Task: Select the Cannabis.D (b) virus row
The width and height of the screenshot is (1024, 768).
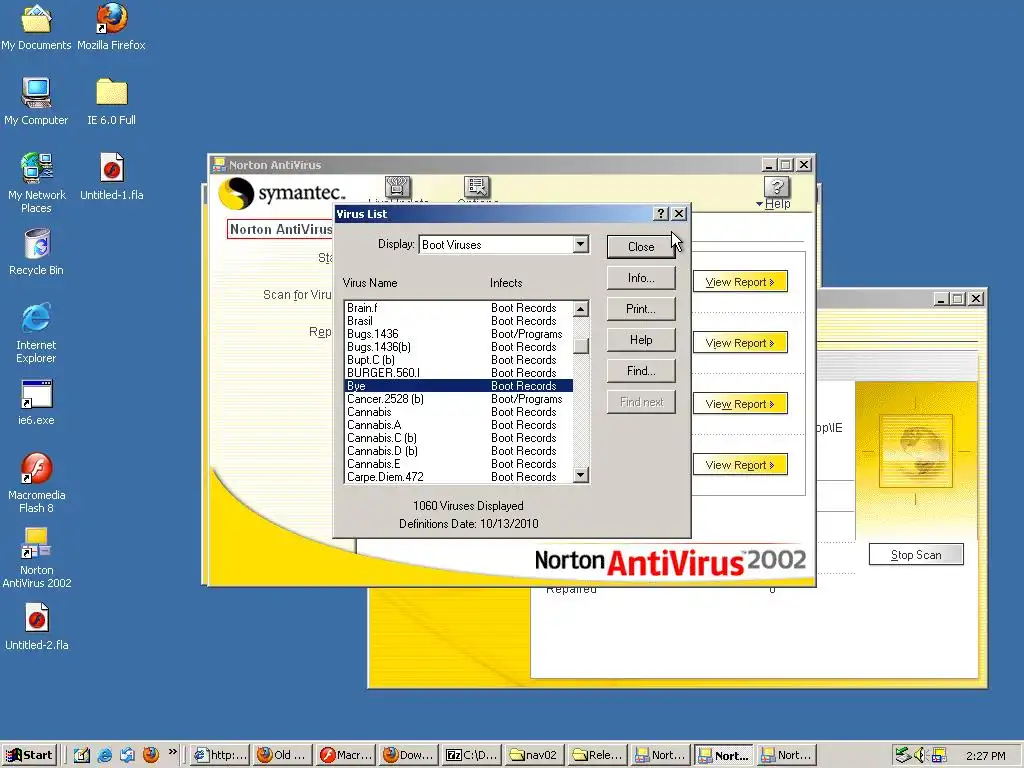Action: [458, 451]
